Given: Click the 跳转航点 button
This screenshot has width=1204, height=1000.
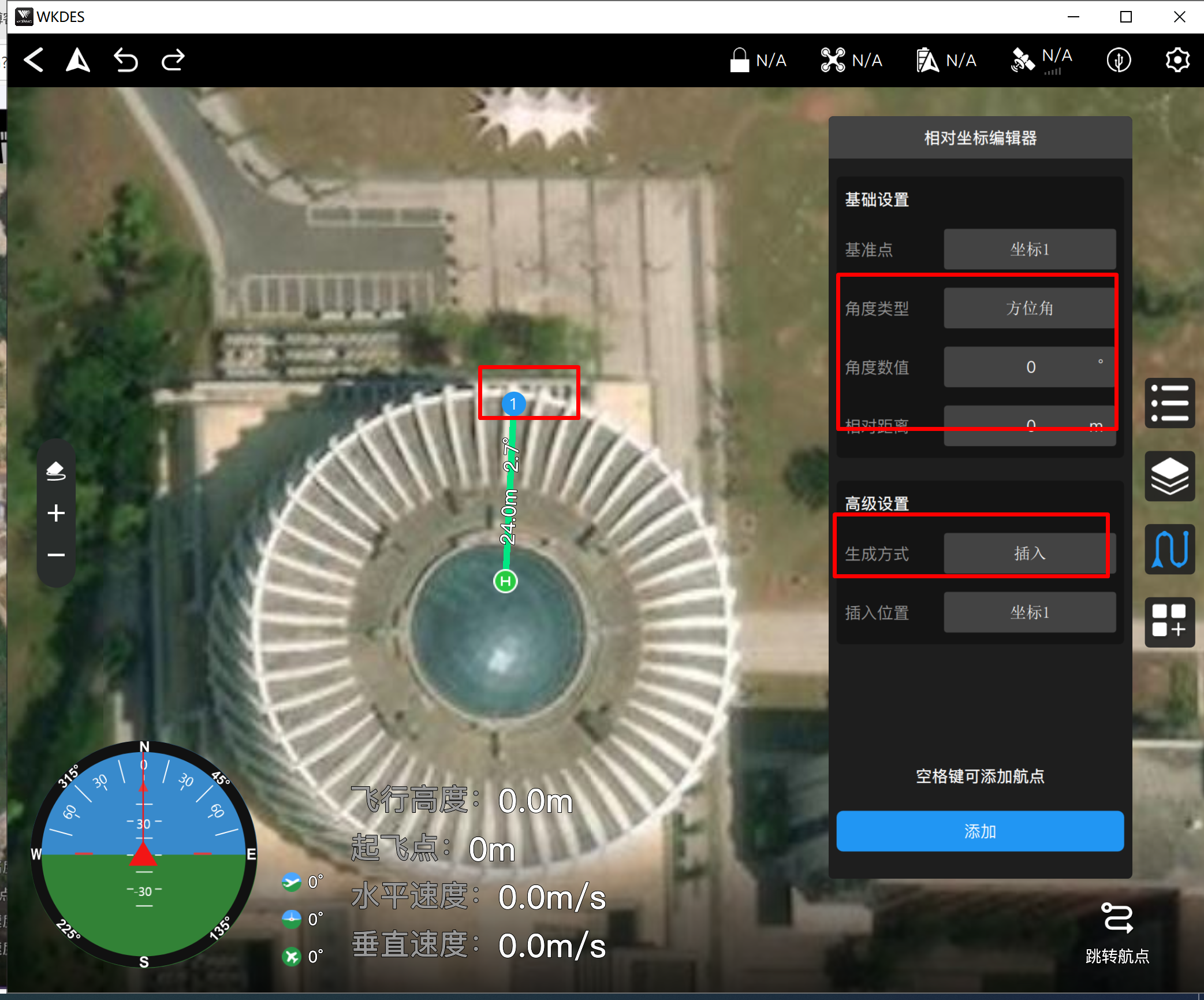Looking at the screenshot, I should coord(1117,933).
